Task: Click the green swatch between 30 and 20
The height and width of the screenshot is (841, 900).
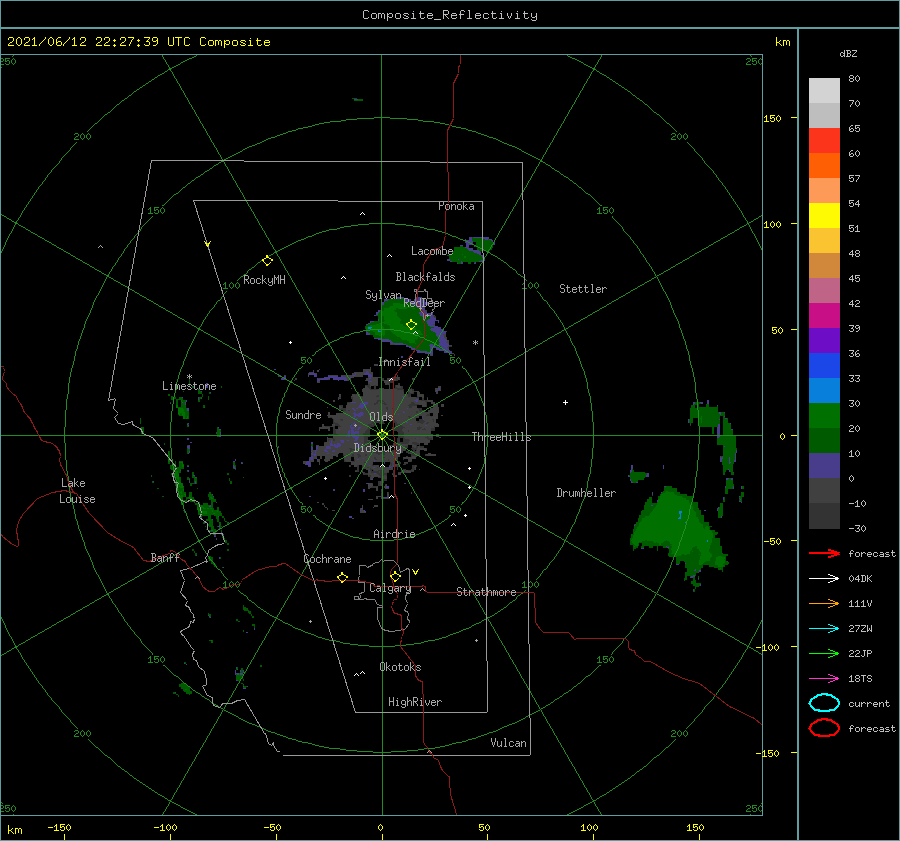Action: point(824,416)
